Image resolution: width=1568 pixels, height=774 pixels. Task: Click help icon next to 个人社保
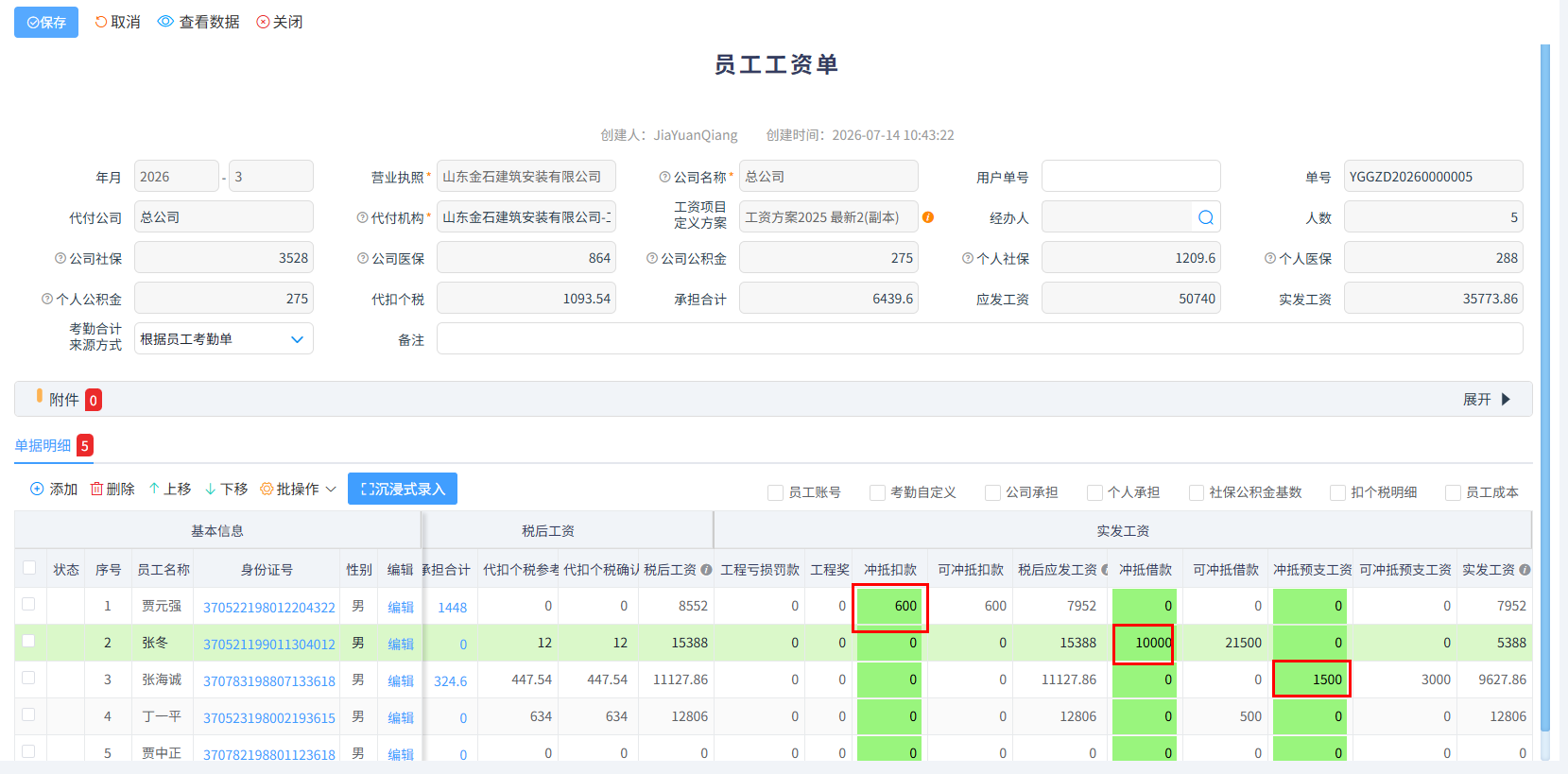968,258
